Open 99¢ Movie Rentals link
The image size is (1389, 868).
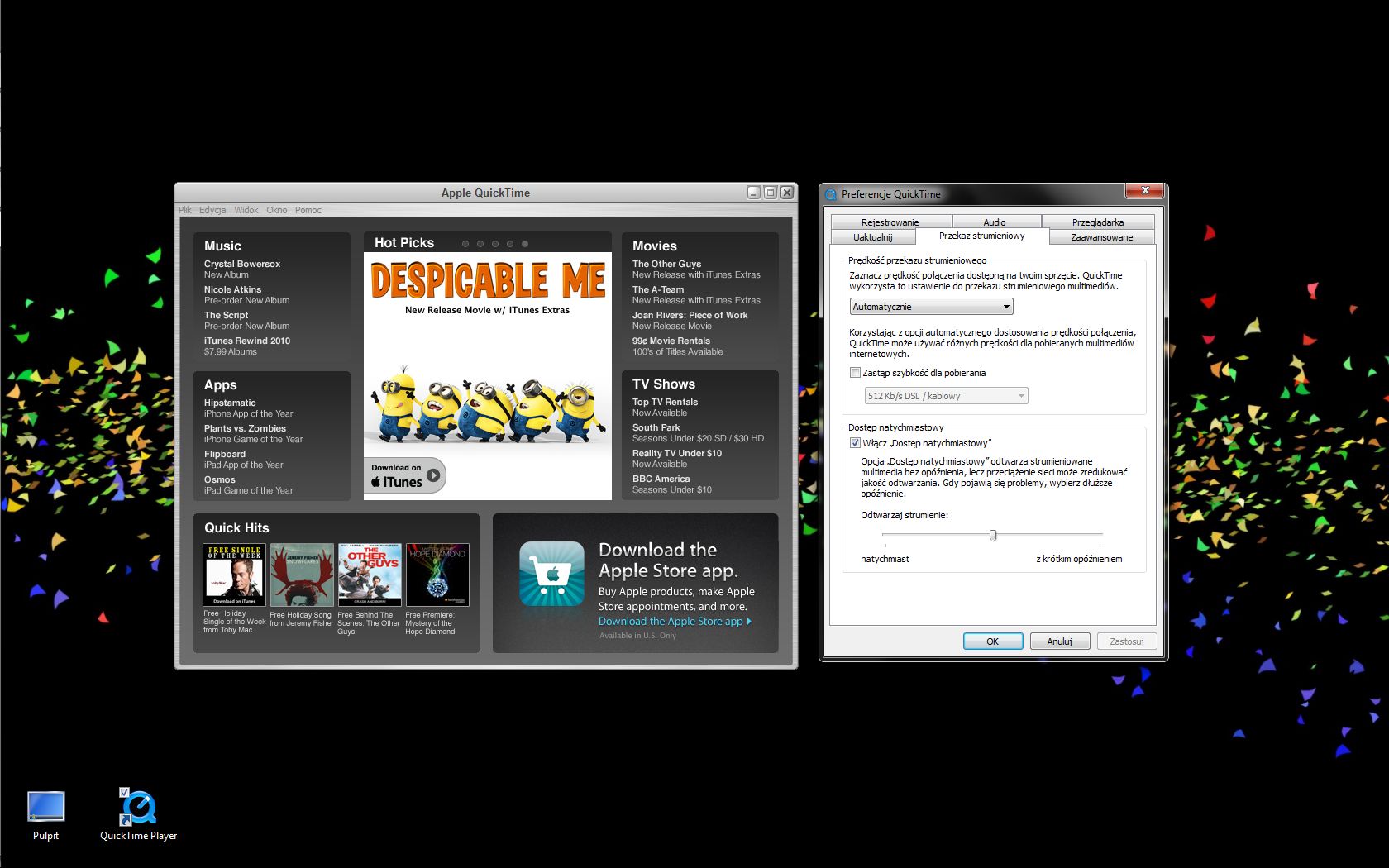[677, 346]
